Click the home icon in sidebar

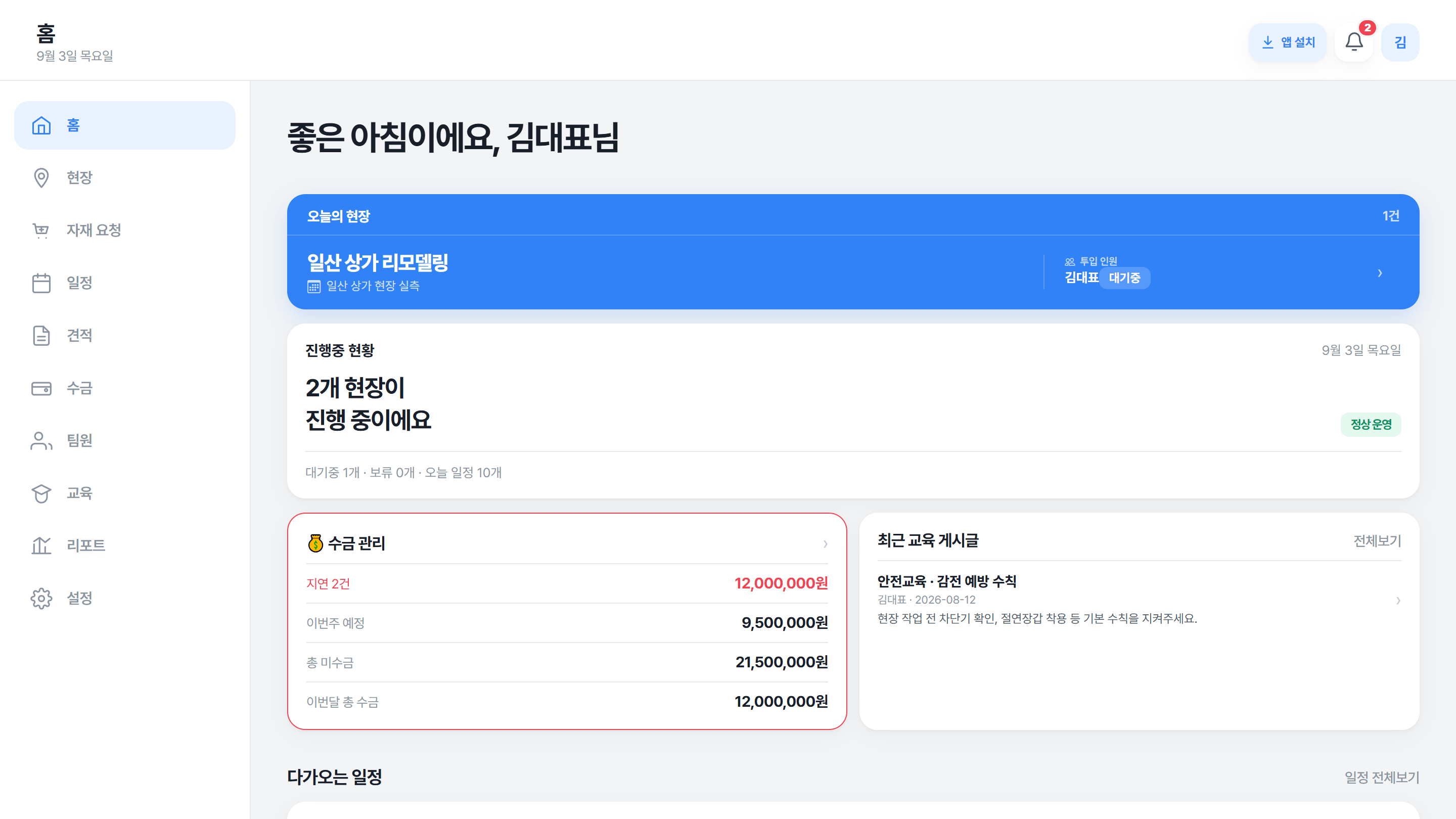[x=41, y=125]
